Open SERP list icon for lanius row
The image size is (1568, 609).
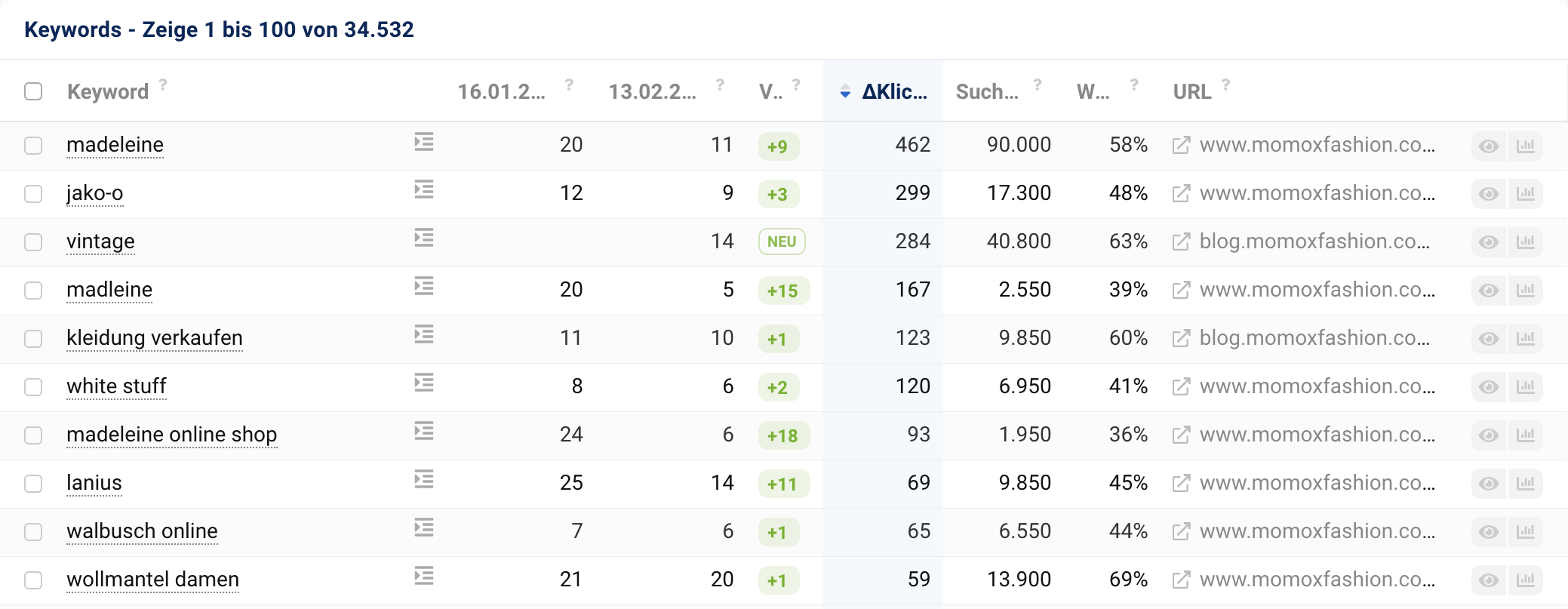pos(424,479)
